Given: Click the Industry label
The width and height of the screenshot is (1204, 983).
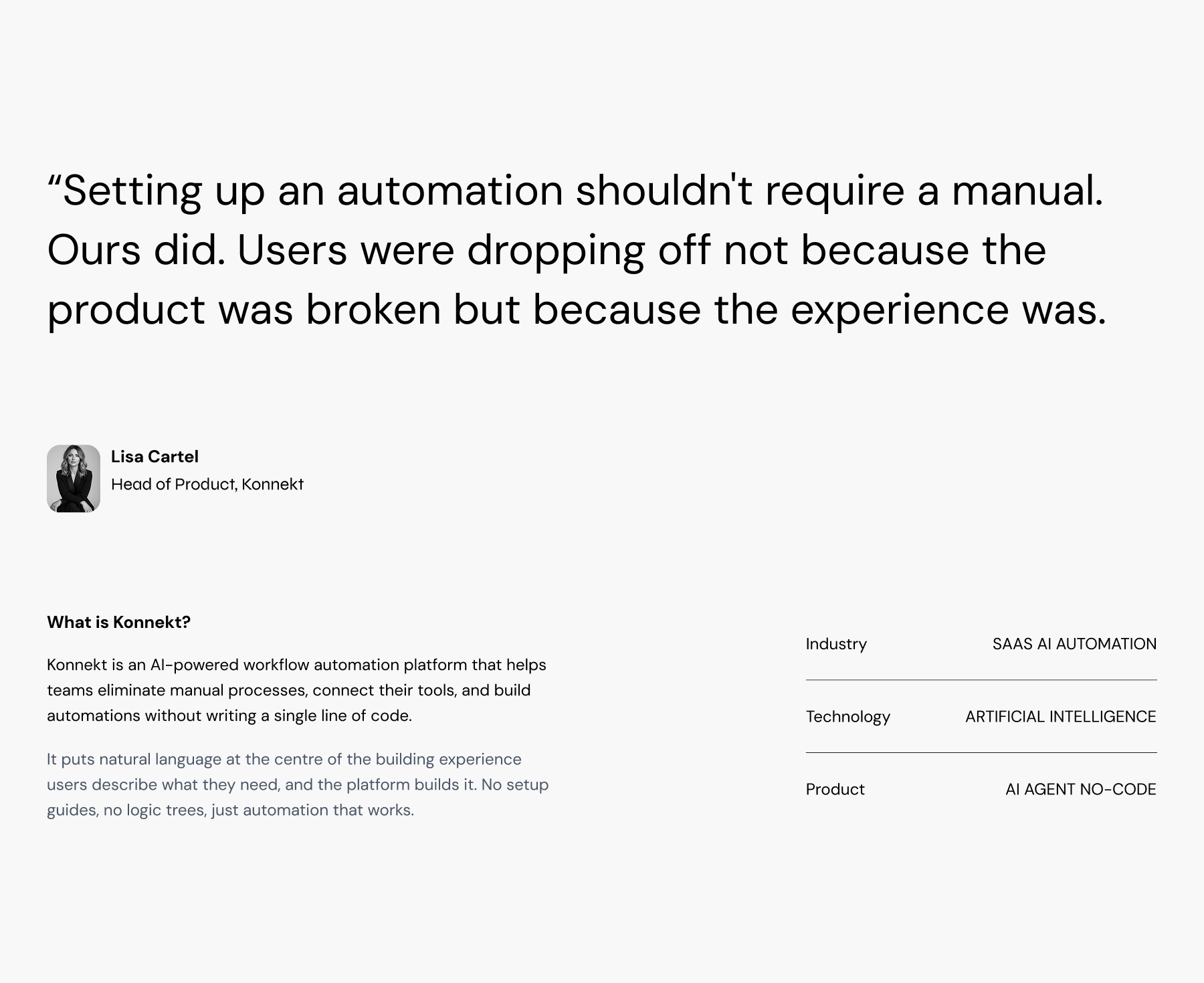Looking at the screenshot, I should [x=836, y=644].
